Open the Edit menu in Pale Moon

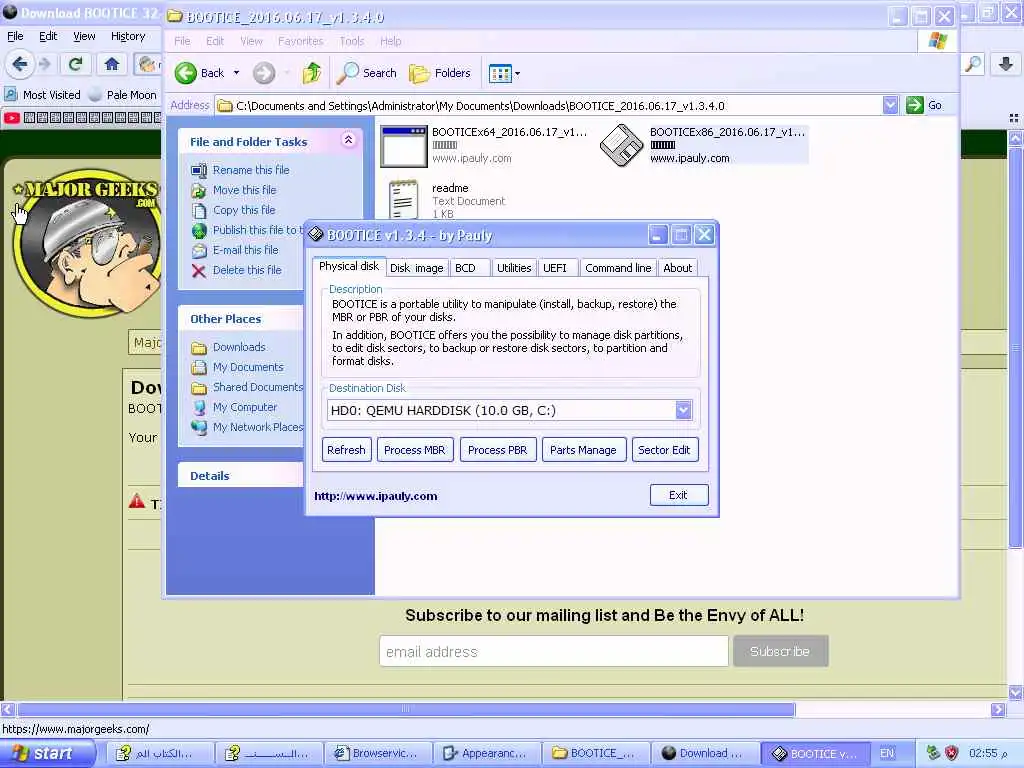(x=48, y=37)
